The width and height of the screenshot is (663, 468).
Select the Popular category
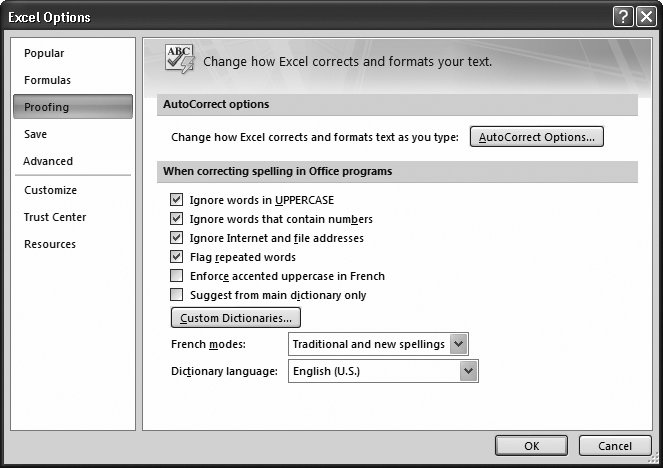44,53
